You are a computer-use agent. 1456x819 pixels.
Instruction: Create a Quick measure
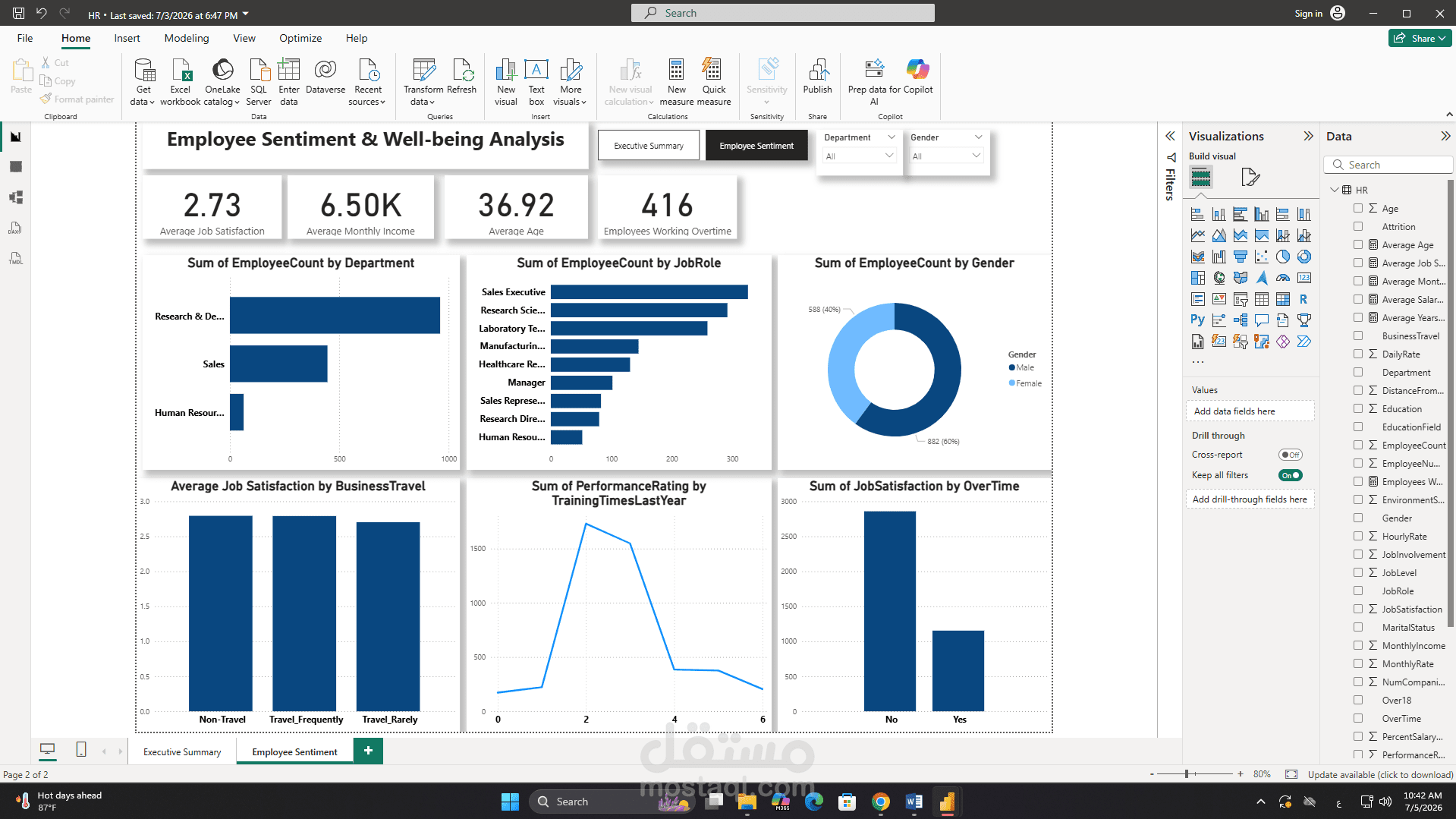(x=714, y=81)
